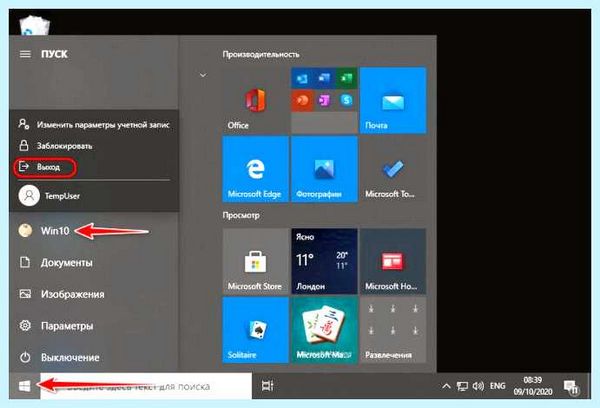Open Excel in the Office apps folder
600x408 pixels.
(347, 79)
